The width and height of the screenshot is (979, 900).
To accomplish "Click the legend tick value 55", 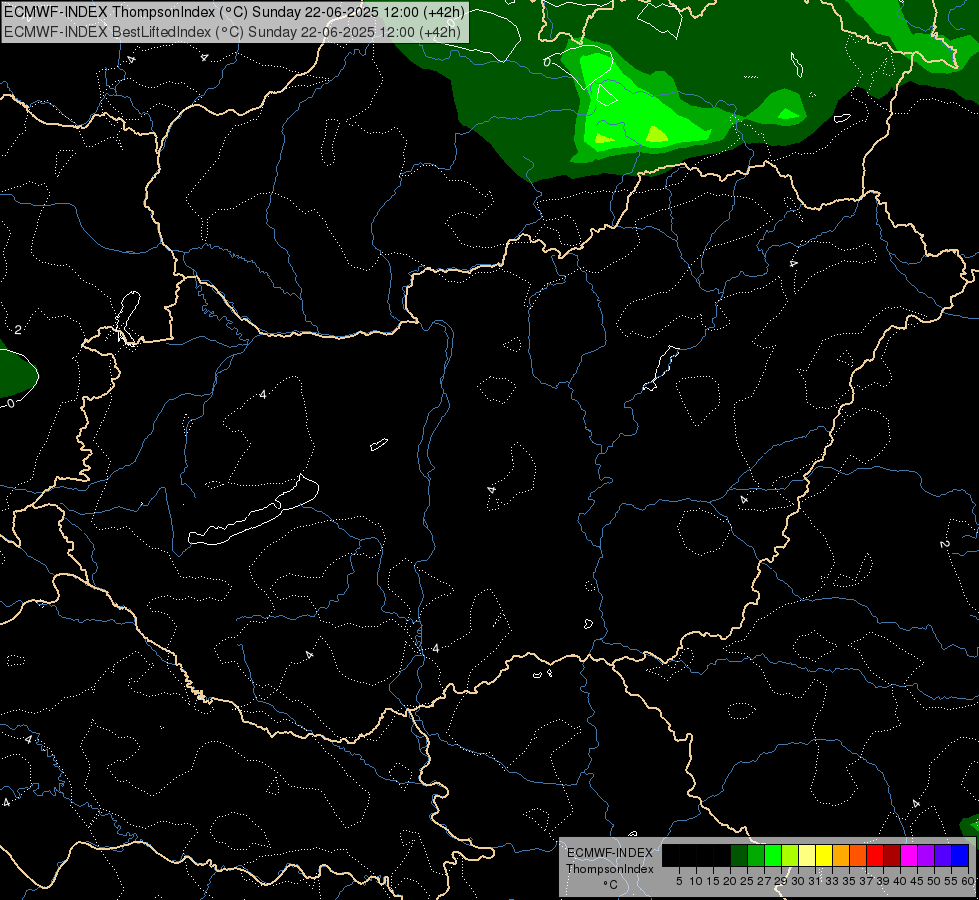I will coord(950,881).
